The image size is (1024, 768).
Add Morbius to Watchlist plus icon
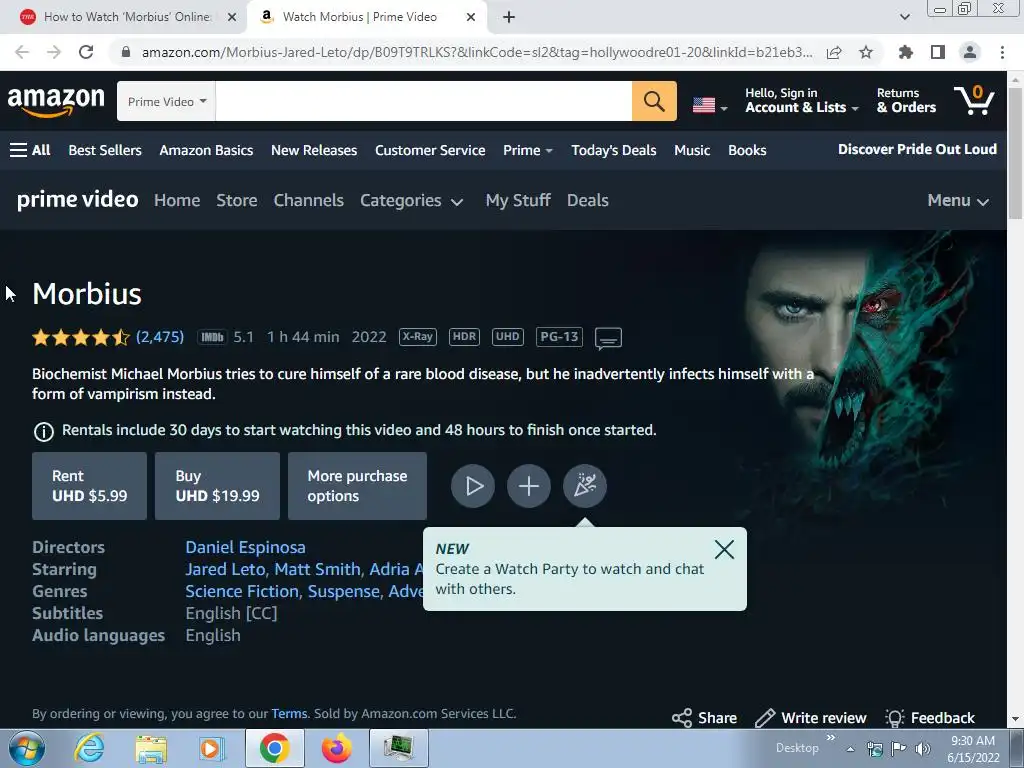[528, 486]
